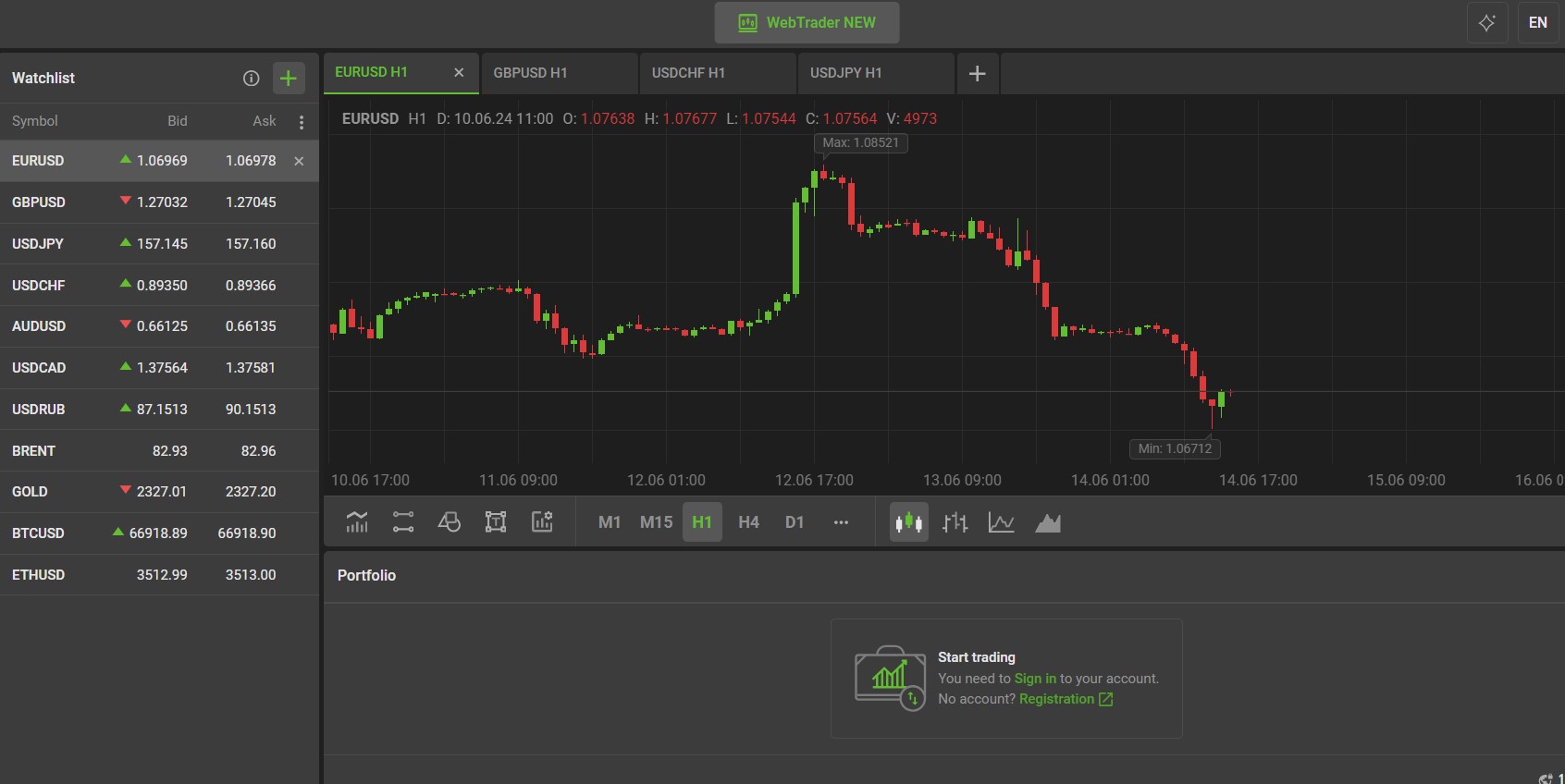
Task: Click the Portfolio panel header
Action: pyautogui.click(x=366, y=575)
